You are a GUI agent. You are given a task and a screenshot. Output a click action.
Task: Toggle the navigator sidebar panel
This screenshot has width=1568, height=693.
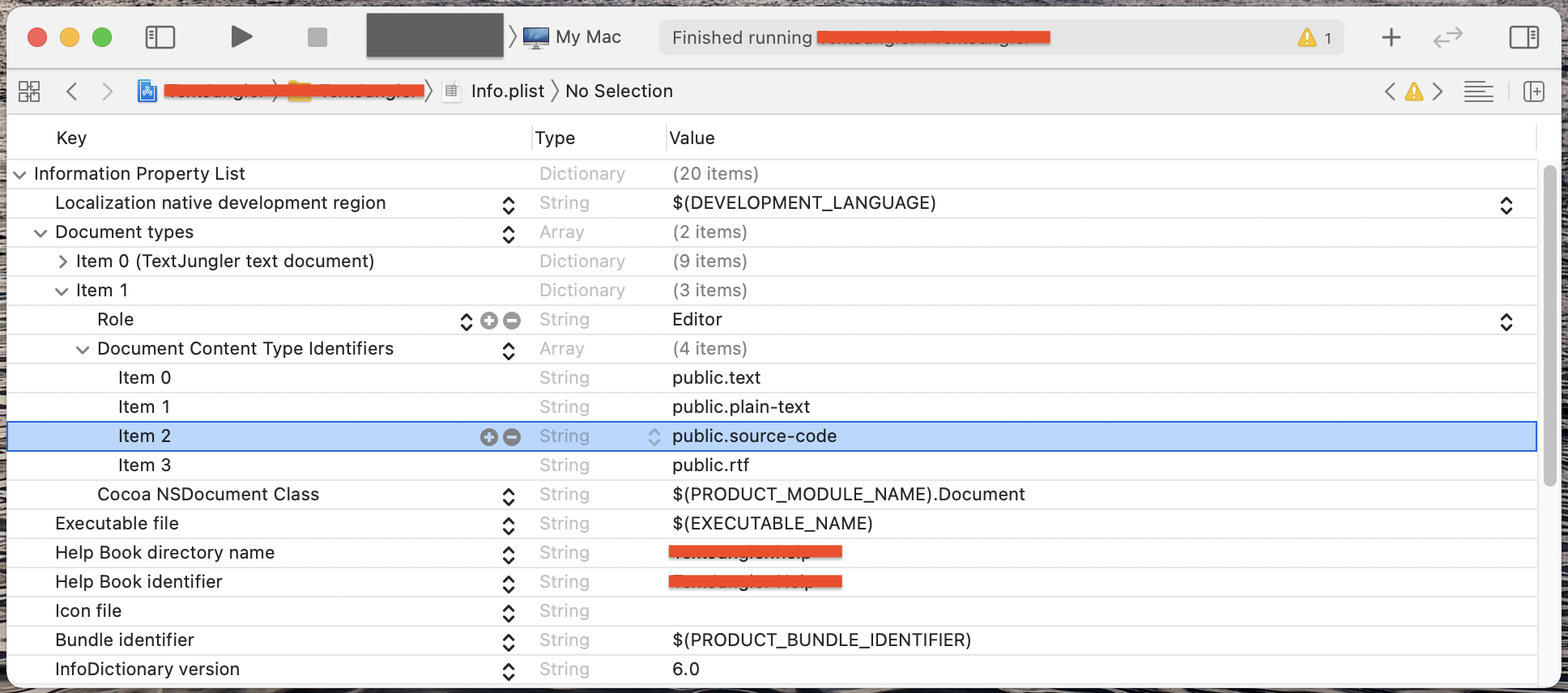(160, 37)
